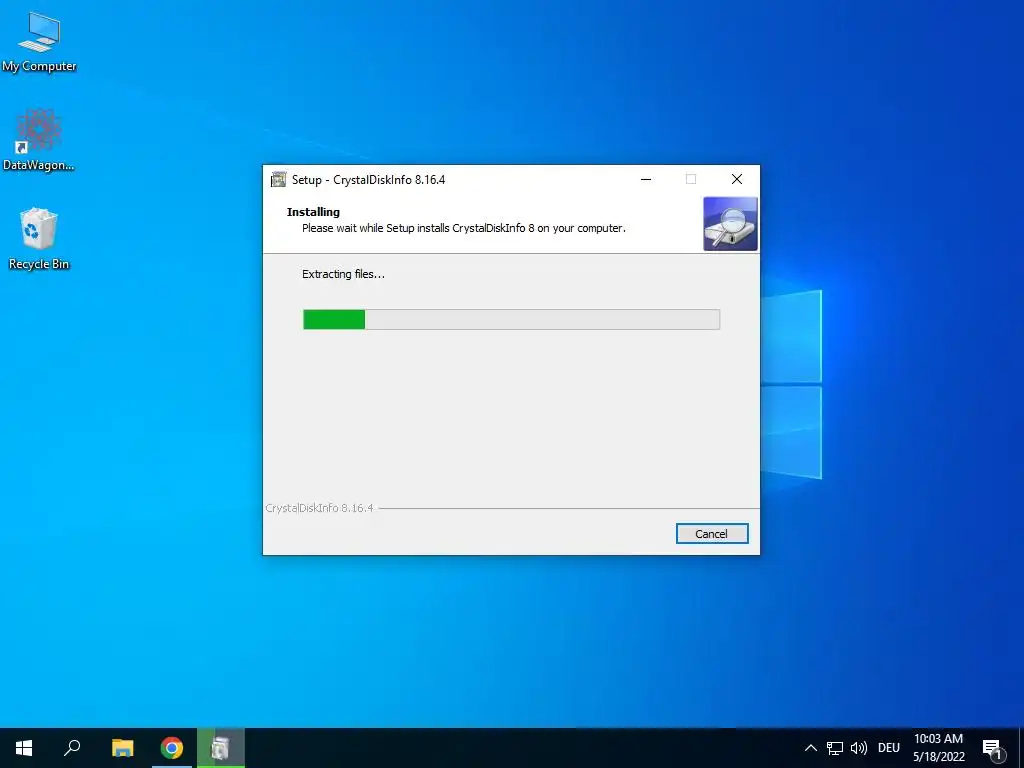1024x768 pixels.
Task: Activate the setup installer taskbar item
Action: pyautogui.click(x=221, y=748)
